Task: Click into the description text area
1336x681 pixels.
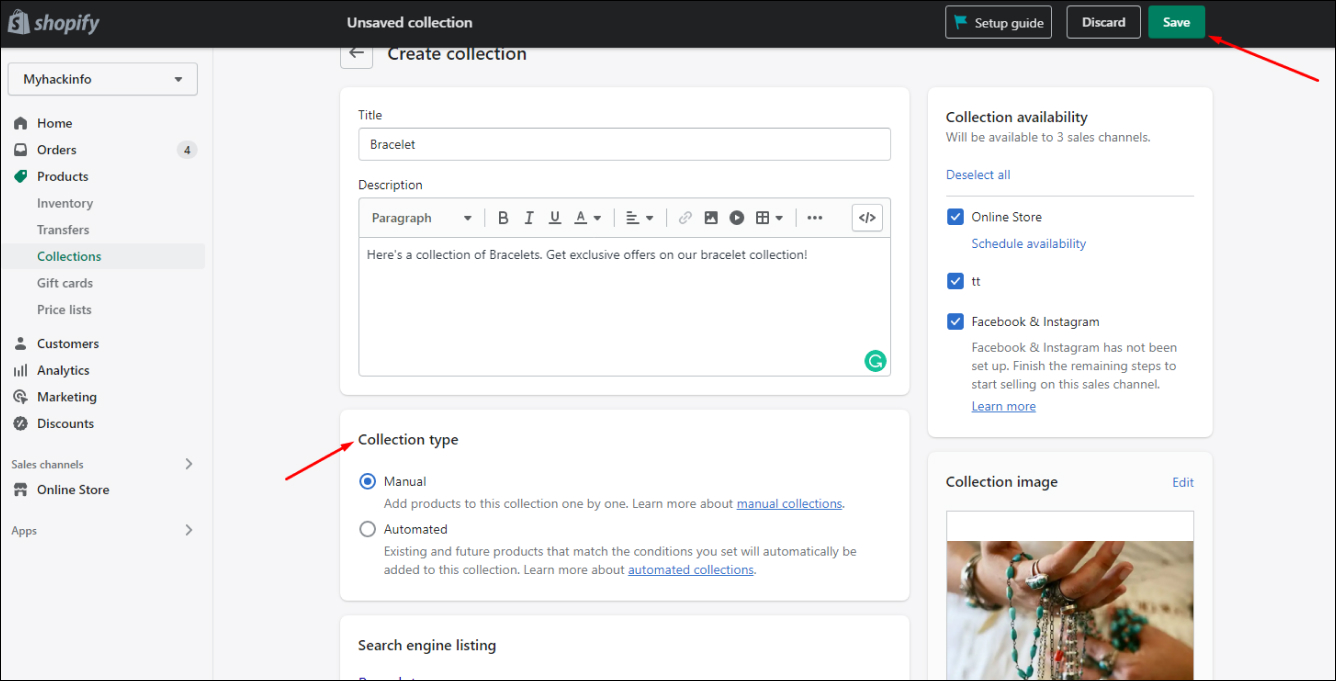Action: coord(624,306)
